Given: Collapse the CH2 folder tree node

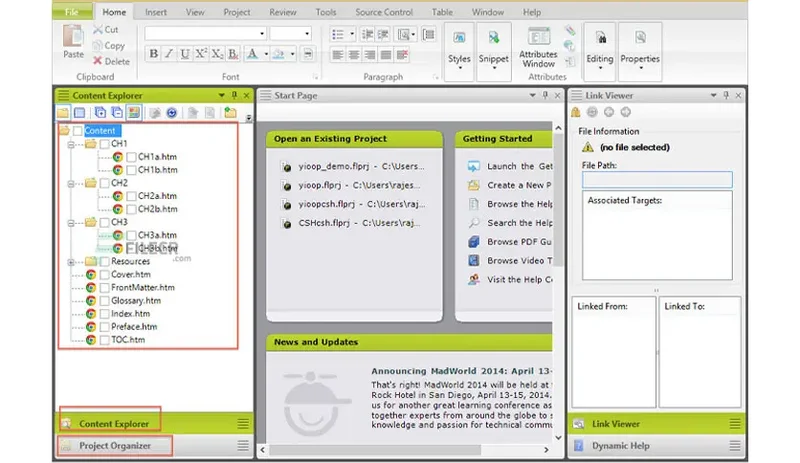Looking at the screenshot, I should (x=71, y=183).
